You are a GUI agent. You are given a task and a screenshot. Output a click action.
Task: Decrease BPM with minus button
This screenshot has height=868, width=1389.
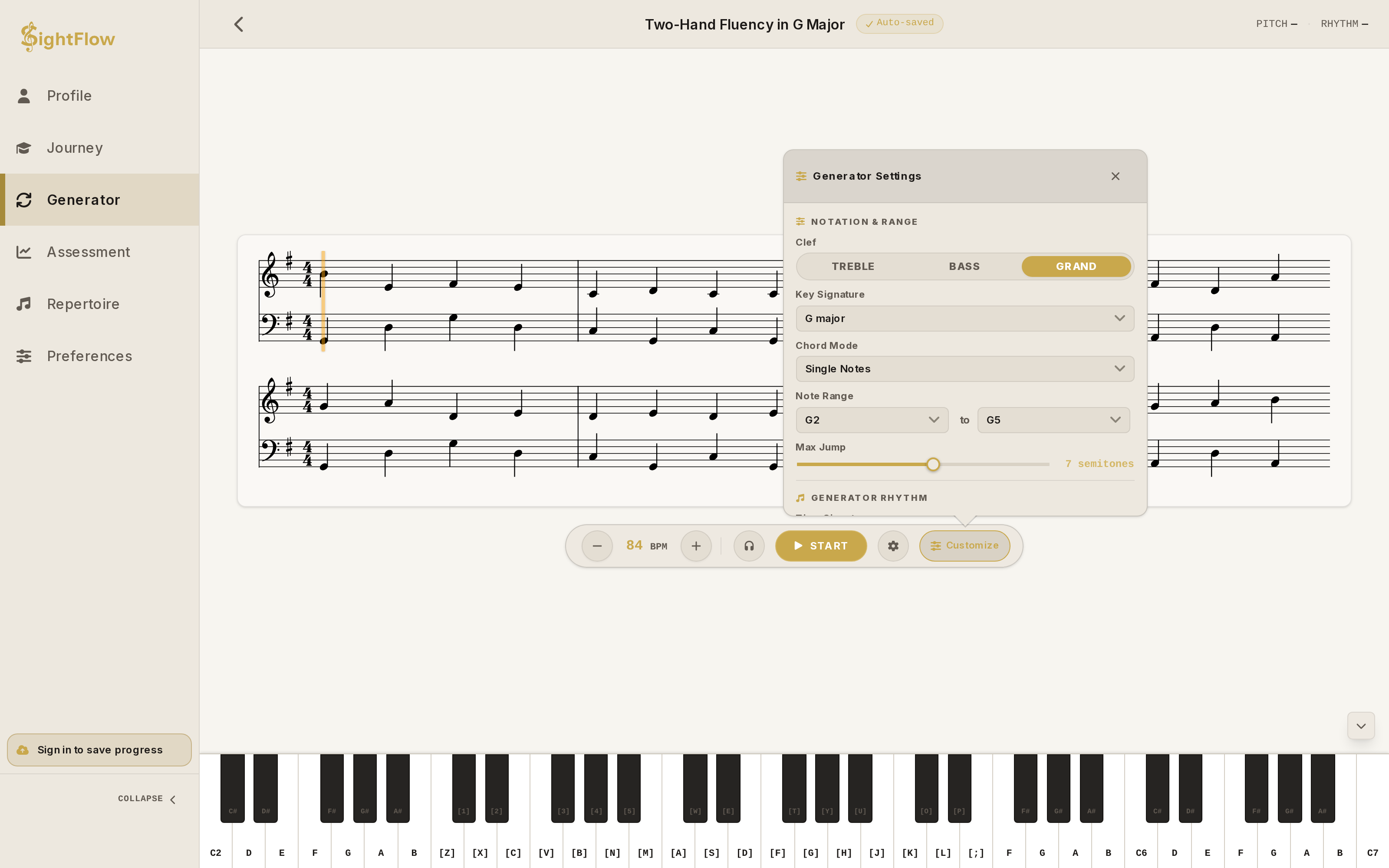click(x=597, y=546)
